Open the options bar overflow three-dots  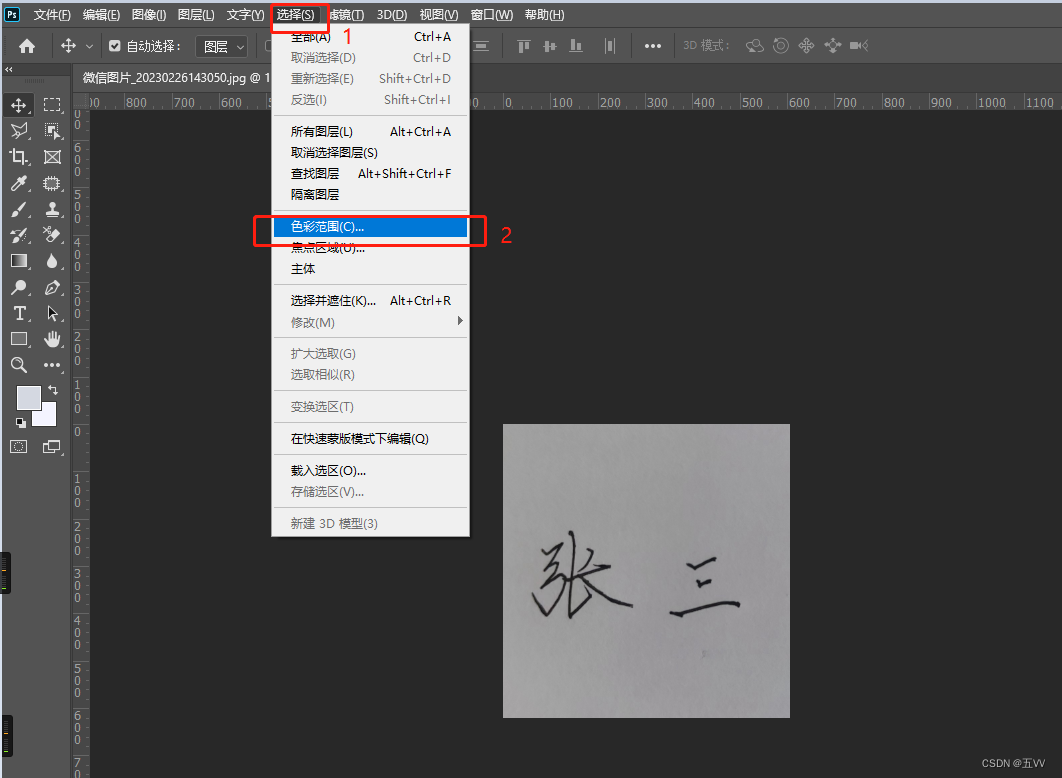[x=653, y=46]
